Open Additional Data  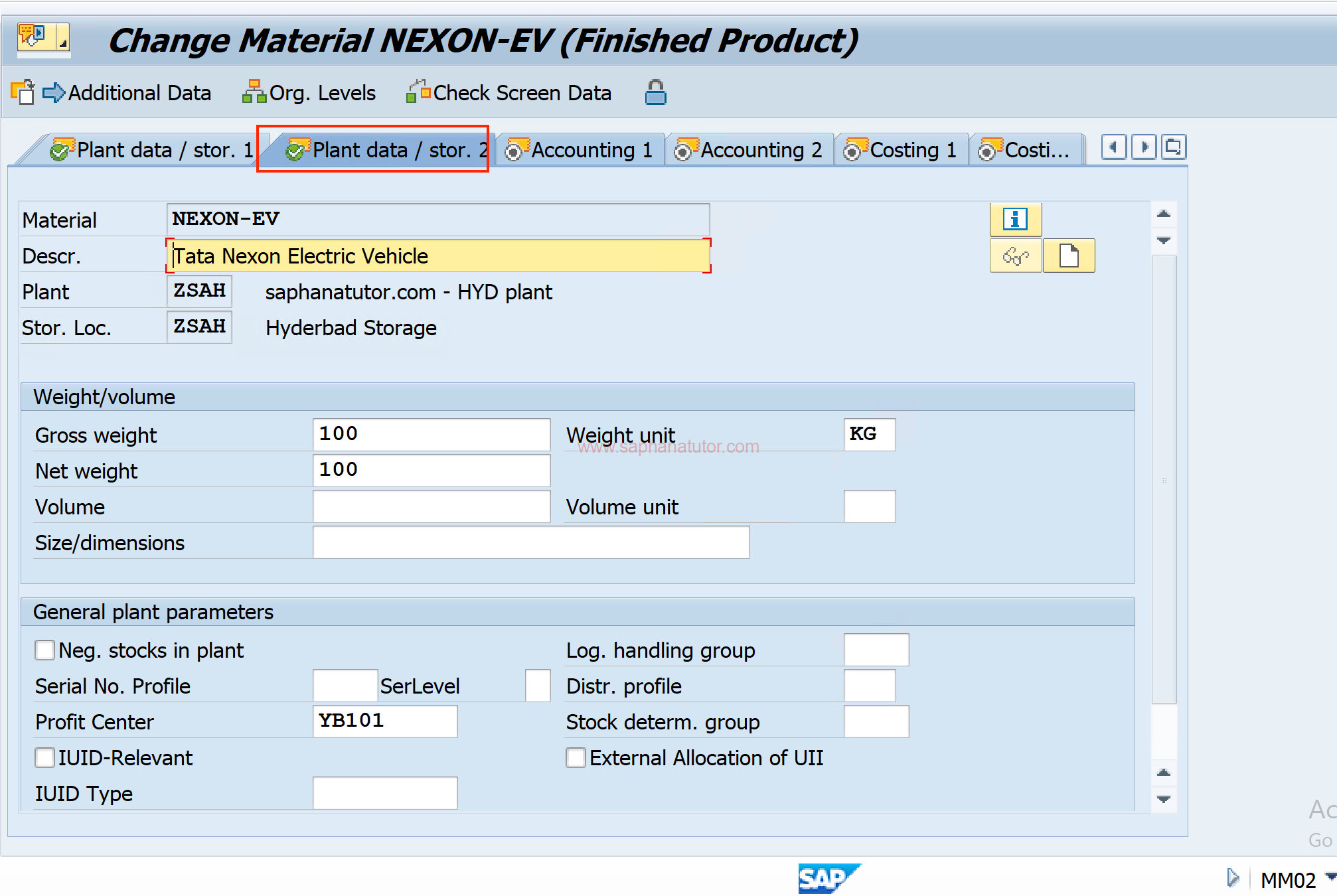(x=127, y=93)
